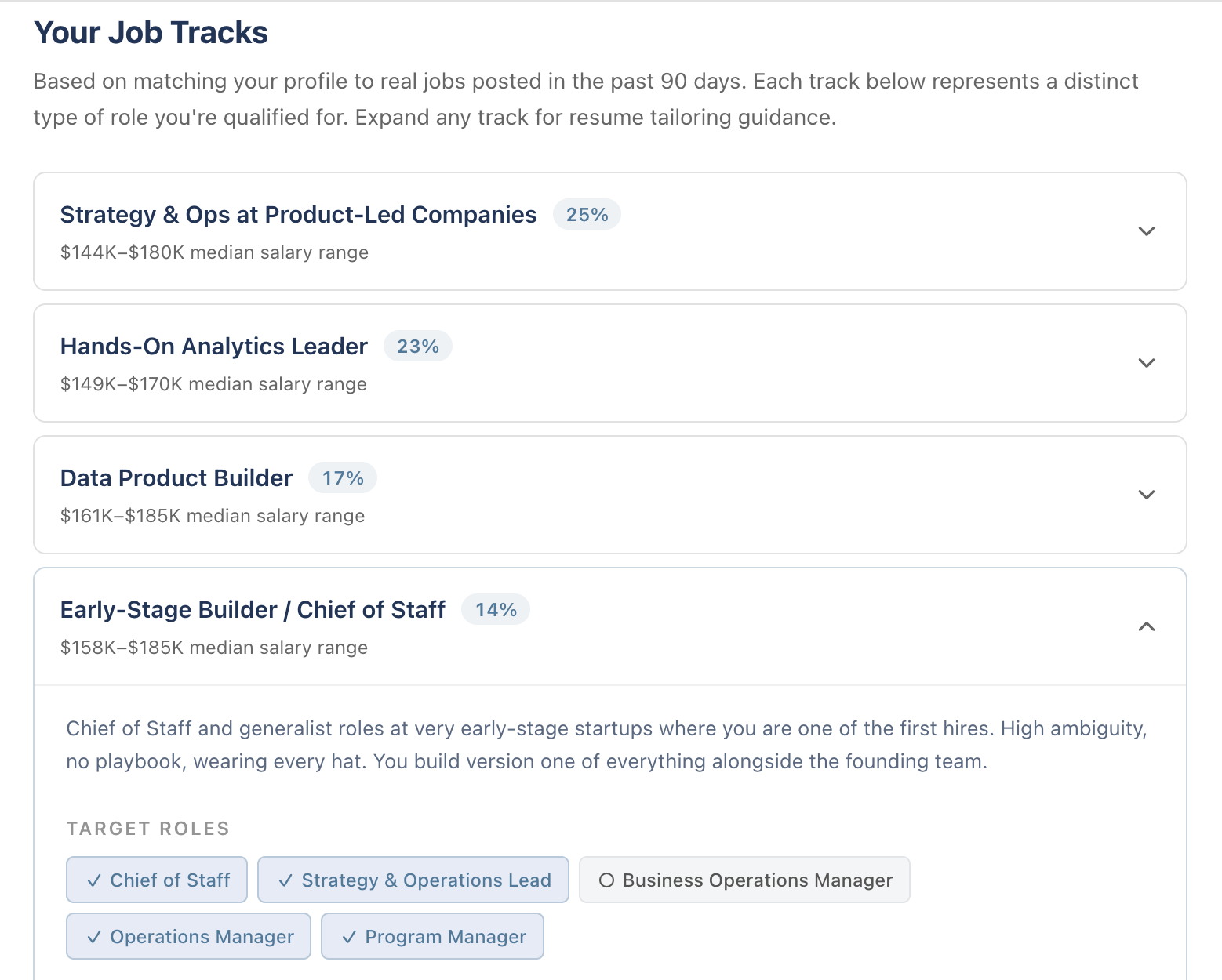1222x980 pixels.
Task: Toggle the Chief of Staff role chip
Action: pos(157,880)
